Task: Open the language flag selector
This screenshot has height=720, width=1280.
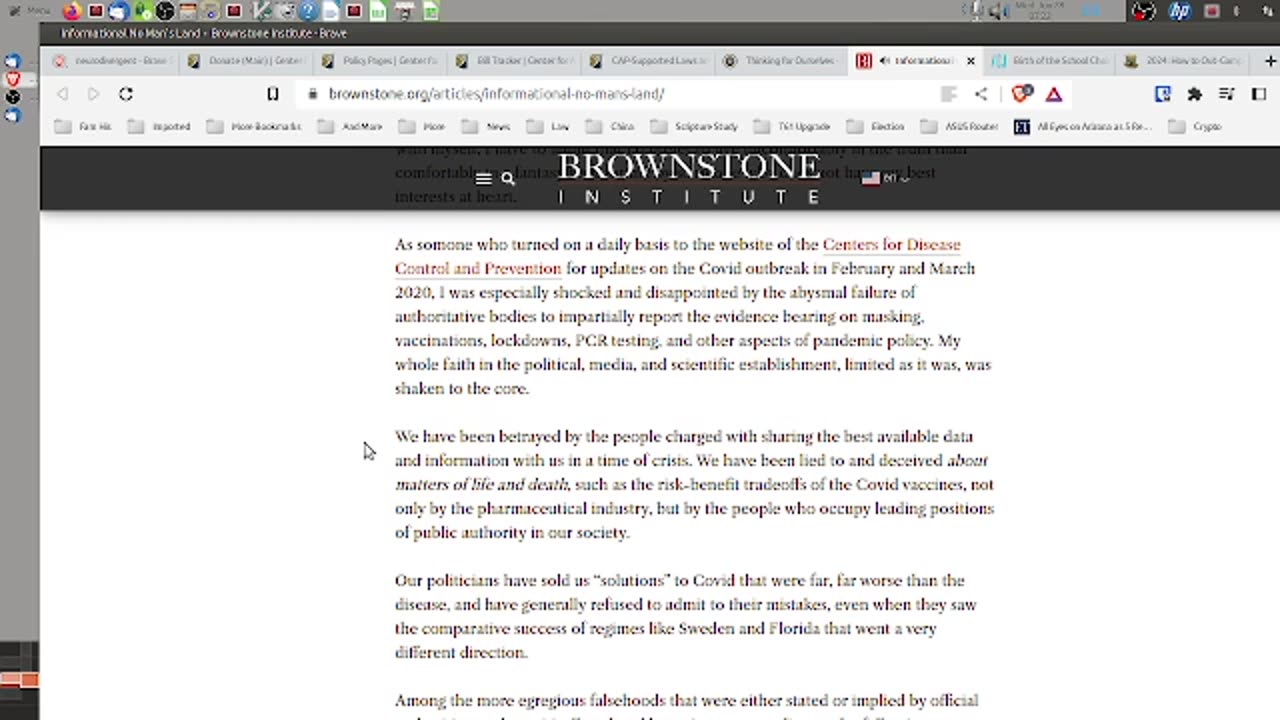Action: coord(884,177)
